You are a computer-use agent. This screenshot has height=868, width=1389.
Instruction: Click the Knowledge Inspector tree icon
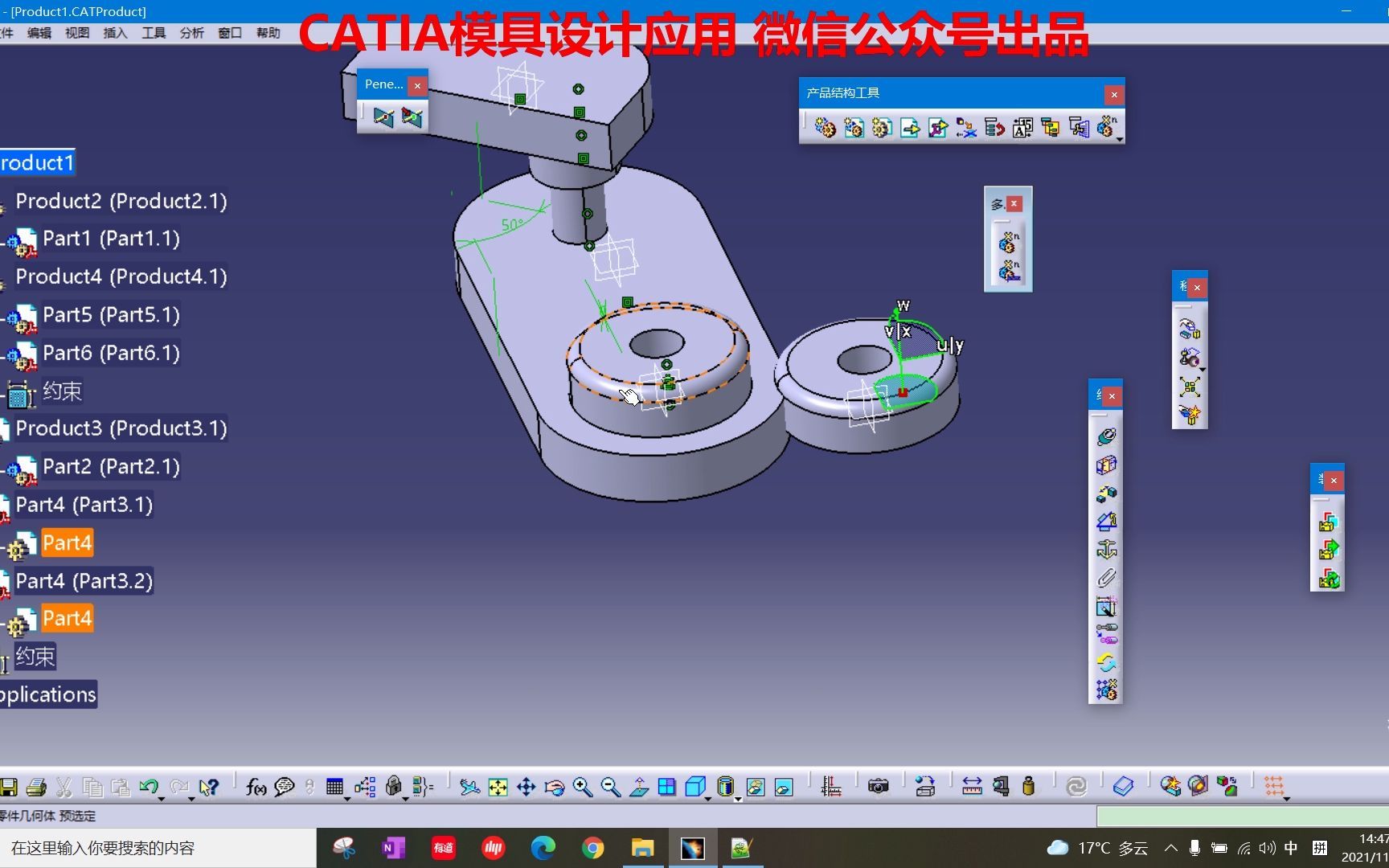point(365,787)
